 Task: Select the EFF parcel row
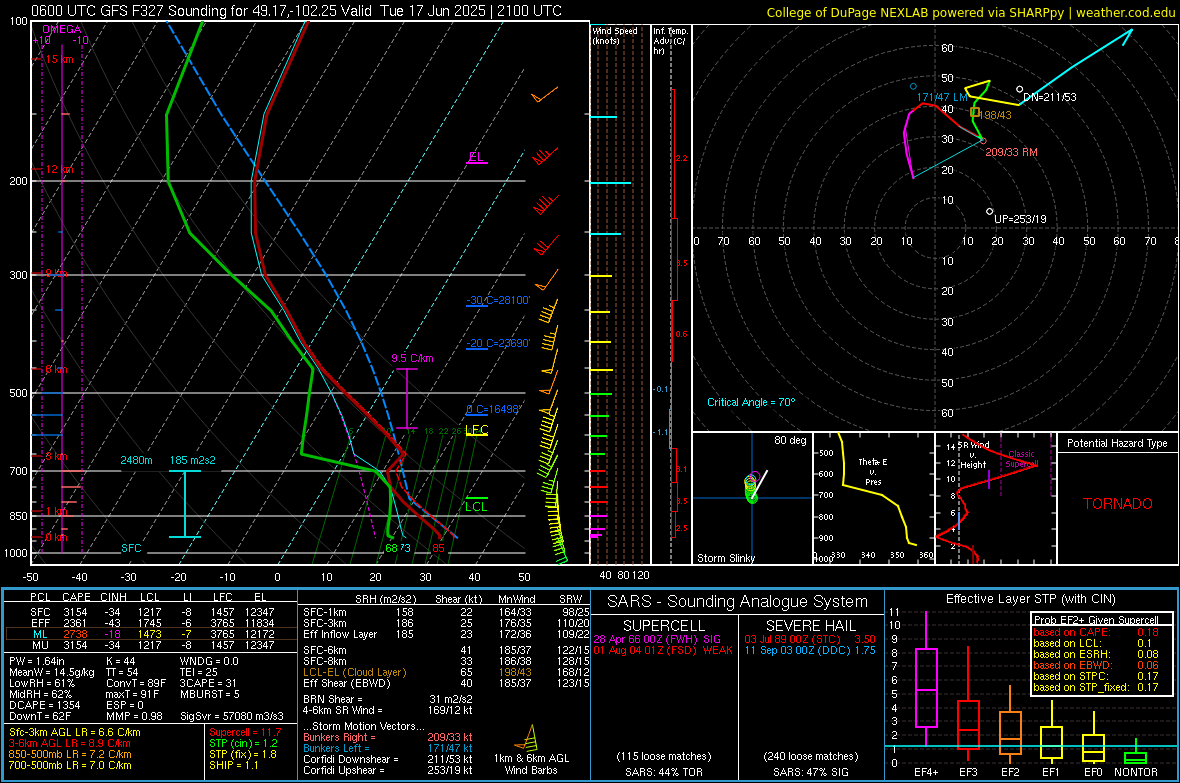click(152, 623)
